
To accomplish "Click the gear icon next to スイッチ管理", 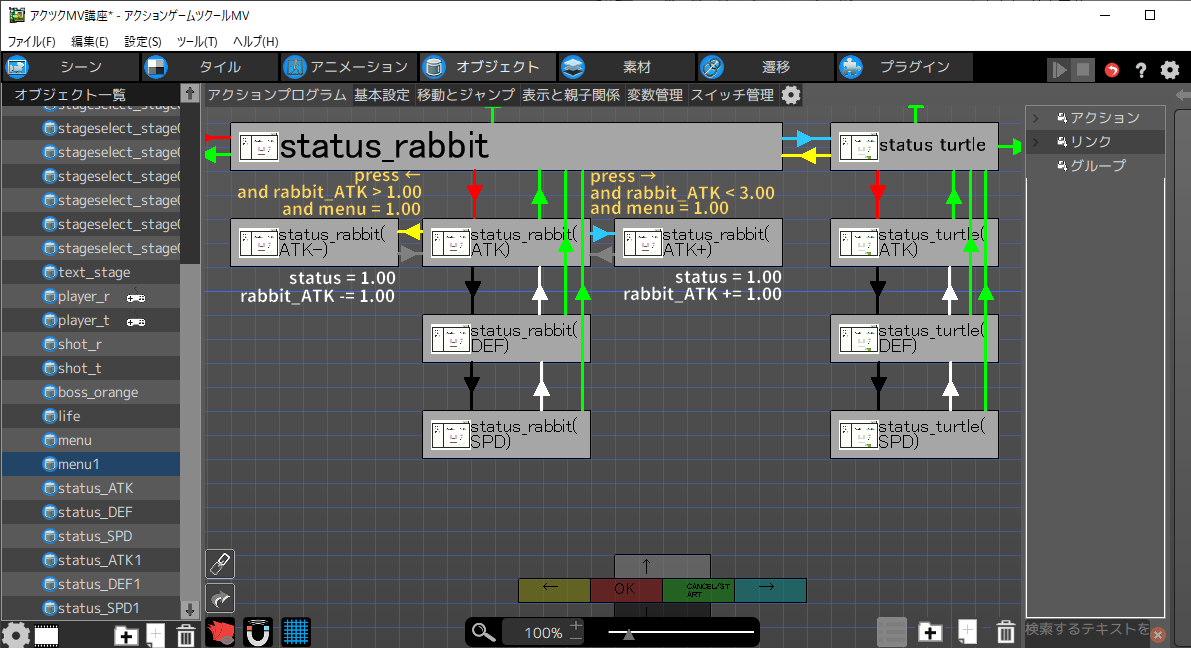I will tap(791, 95).
